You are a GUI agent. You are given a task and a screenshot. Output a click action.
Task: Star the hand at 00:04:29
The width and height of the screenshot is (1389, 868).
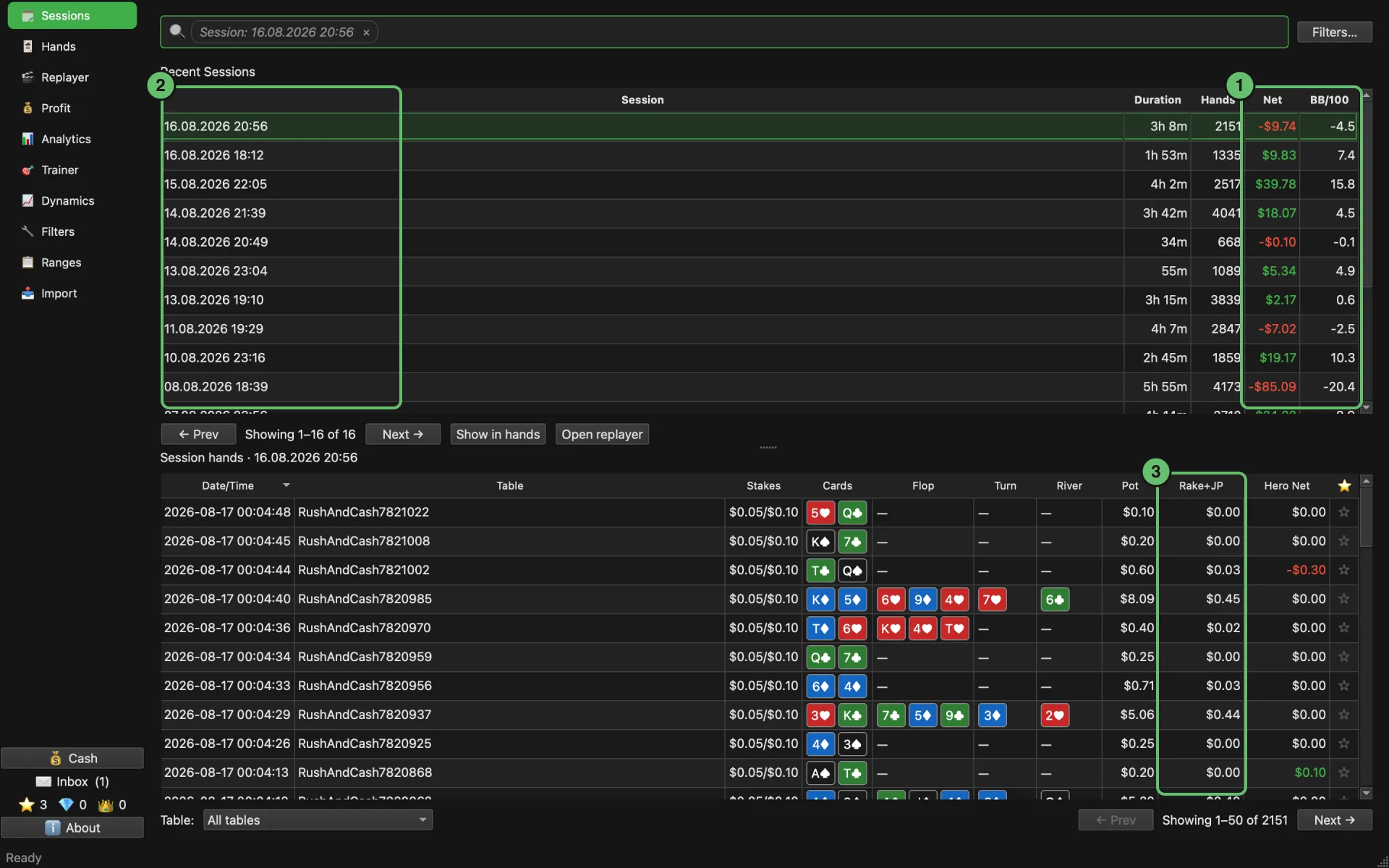(1343, 715)
